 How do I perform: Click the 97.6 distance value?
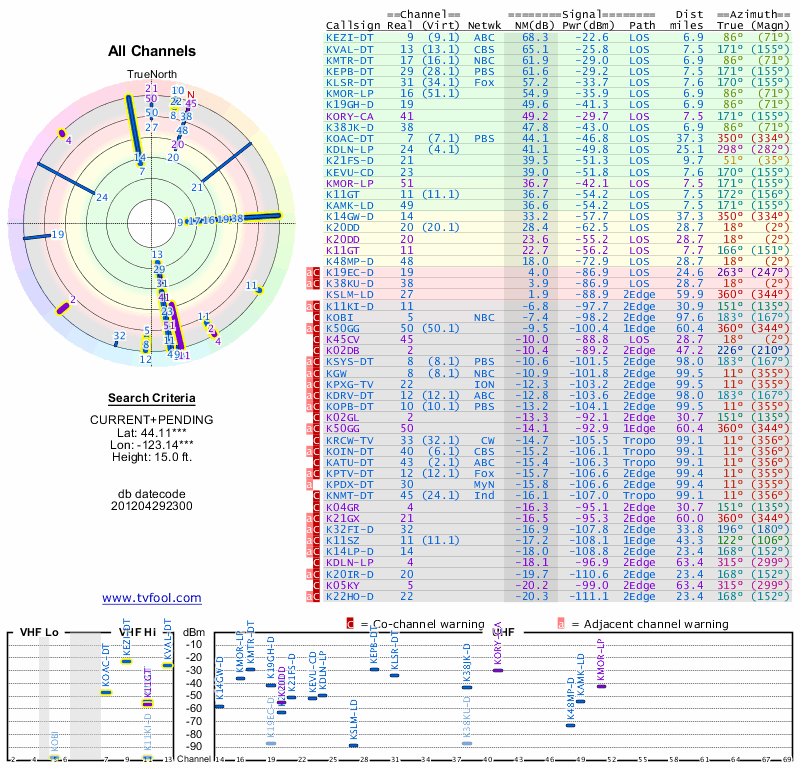690,317
